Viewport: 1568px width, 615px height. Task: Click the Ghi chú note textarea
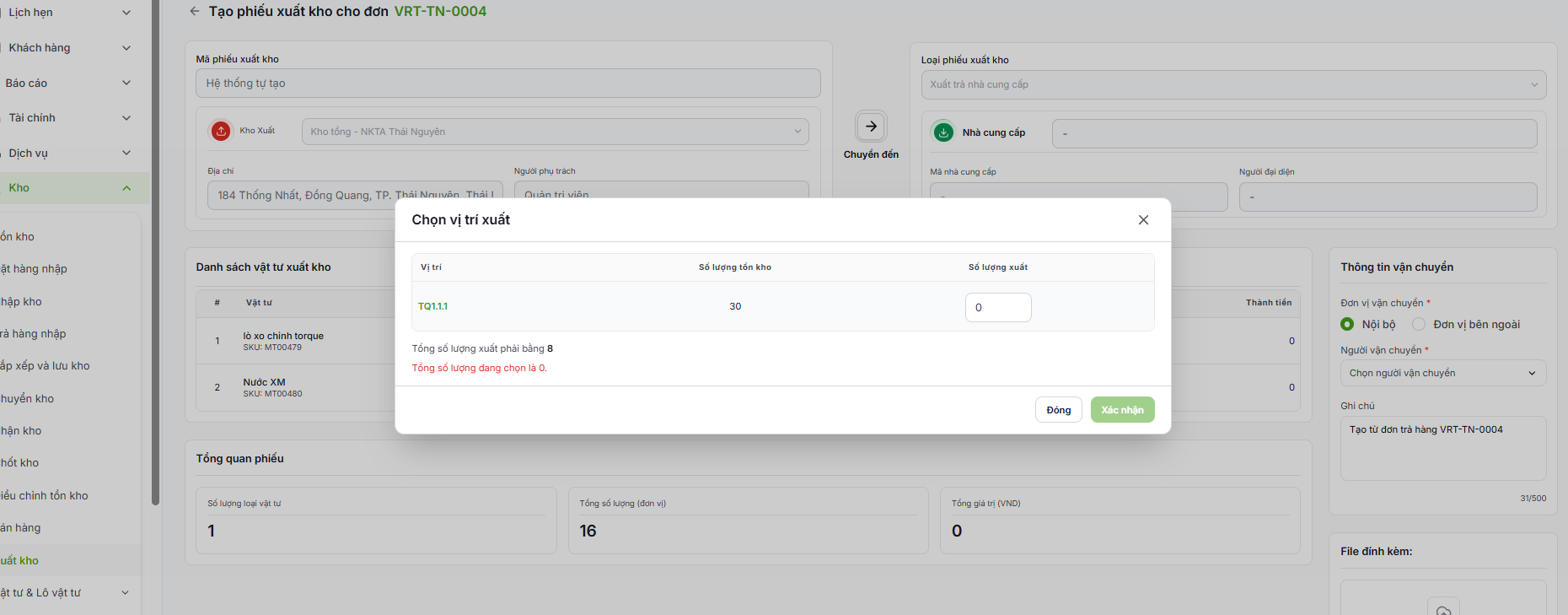[1443, 449]
